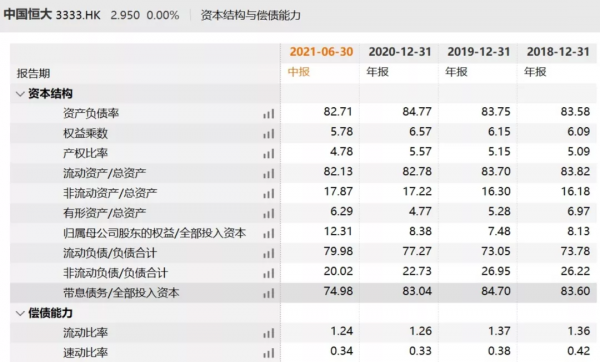Click the 非流动资产/总资产 row label
The image size is (600, 362).
point(110,193)
